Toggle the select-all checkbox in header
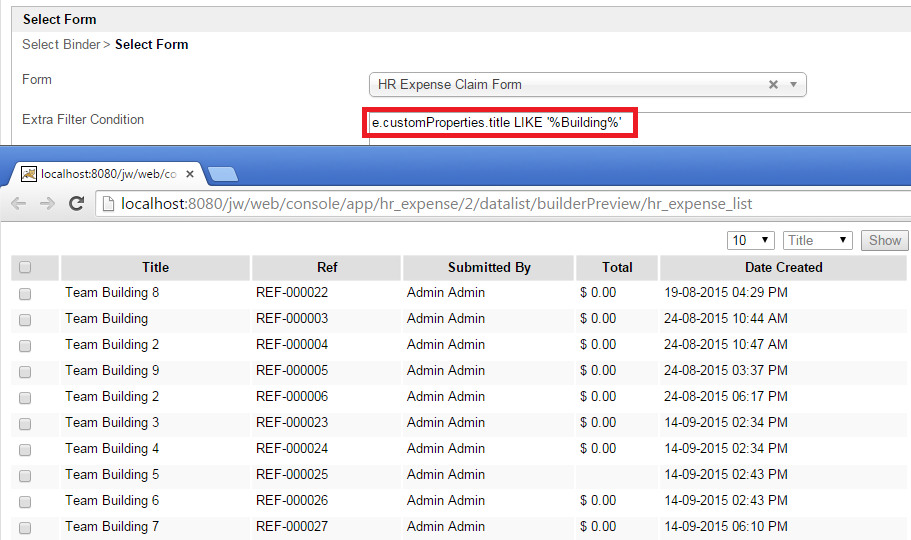The width and height of the screenshot is (911, 540). tap(25, 267)
